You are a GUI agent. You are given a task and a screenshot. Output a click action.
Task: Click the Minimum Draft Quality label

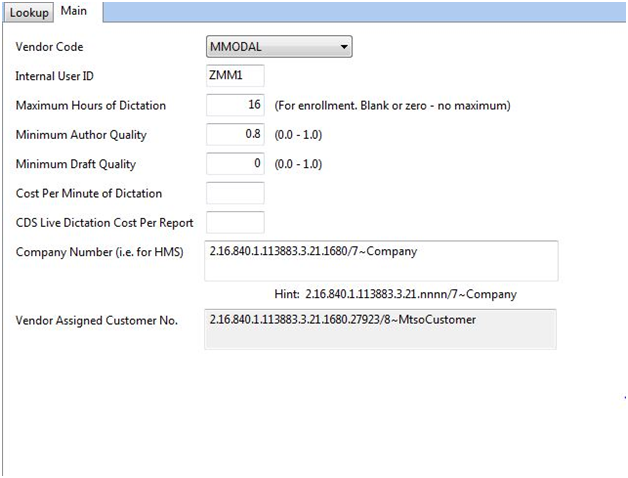click(x=76, y=164)
